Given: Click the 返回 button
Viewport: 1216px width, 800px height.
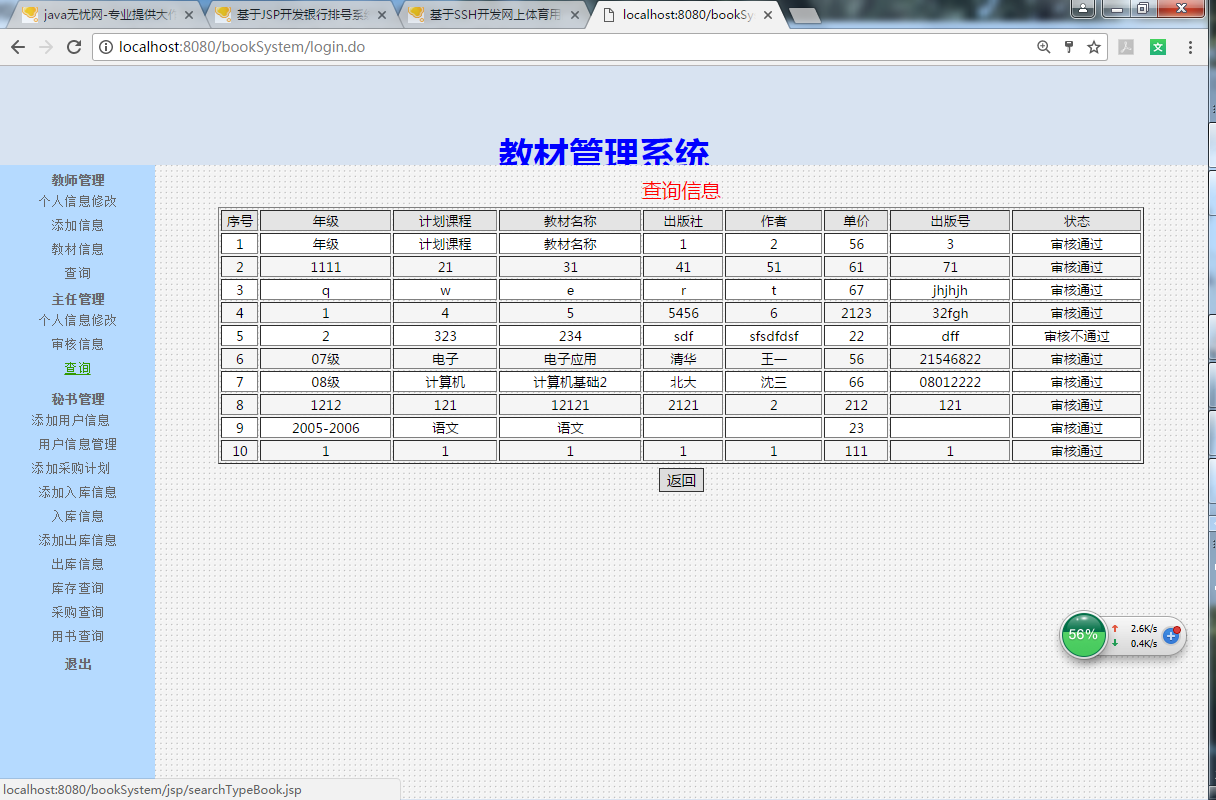Looking at the screenshot, I should 681,480.
